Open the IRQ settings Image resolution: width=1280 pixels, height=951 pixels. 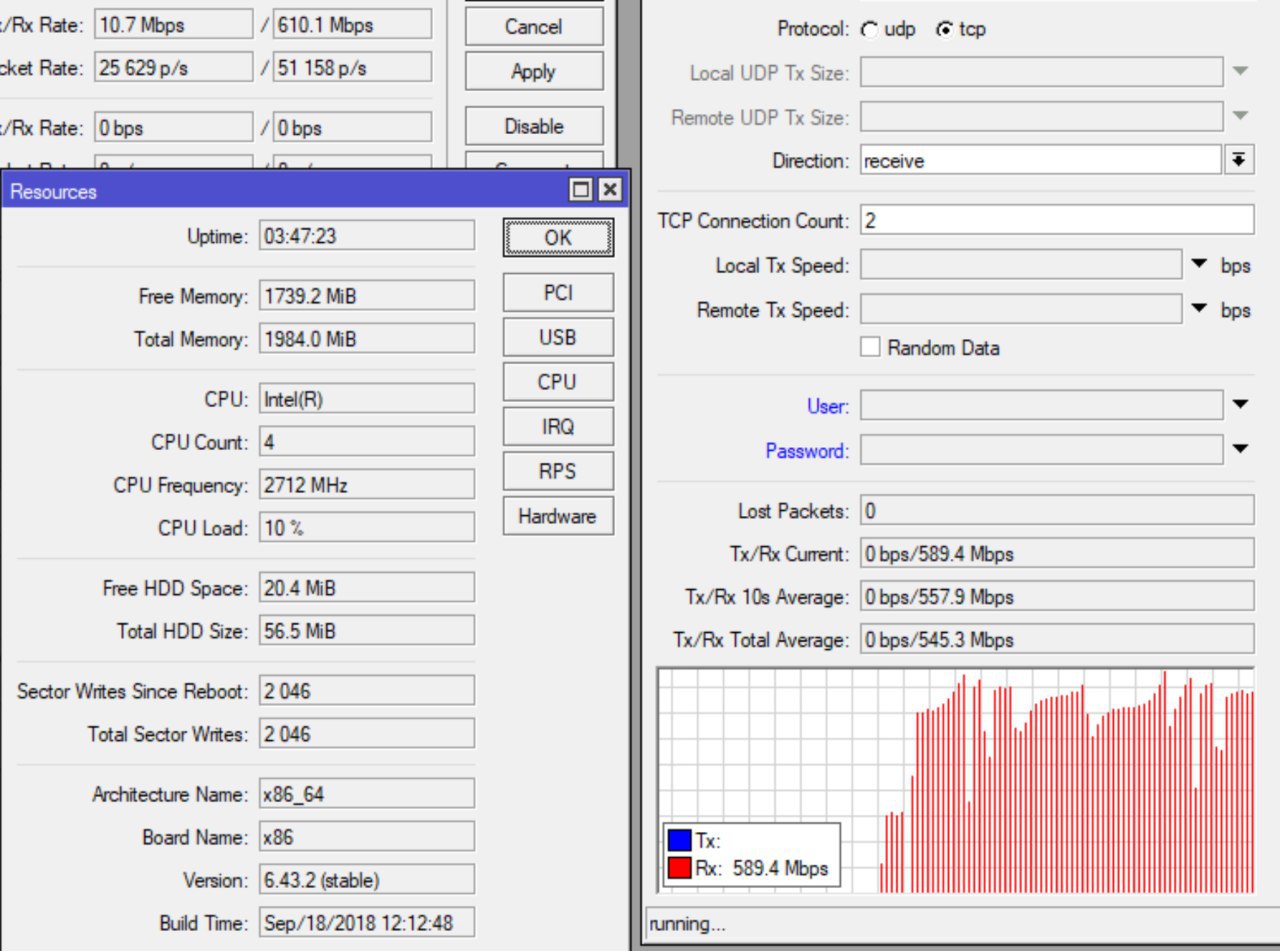coord(558,427)
